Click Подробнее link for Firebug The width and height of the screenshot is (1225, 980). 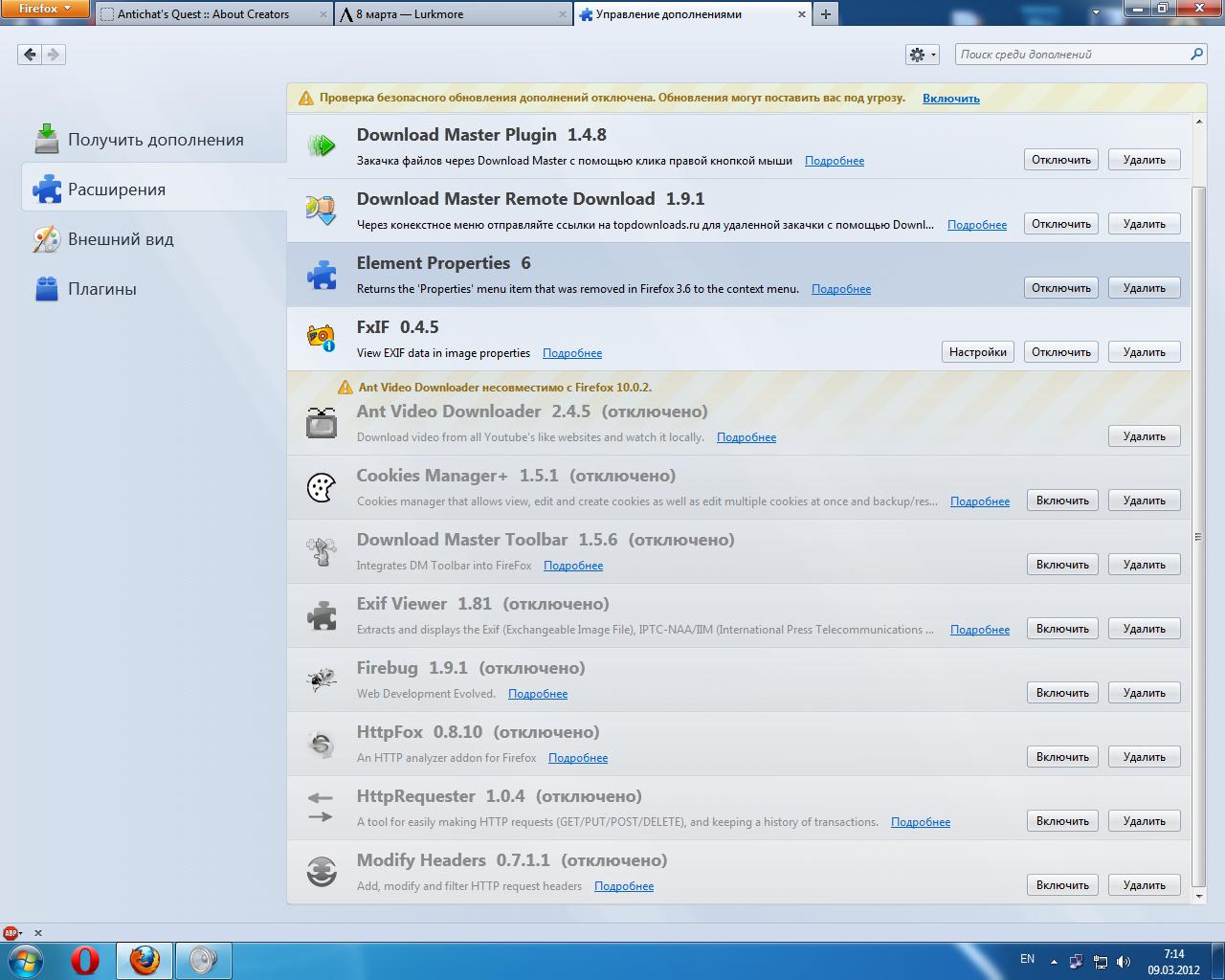538,694
